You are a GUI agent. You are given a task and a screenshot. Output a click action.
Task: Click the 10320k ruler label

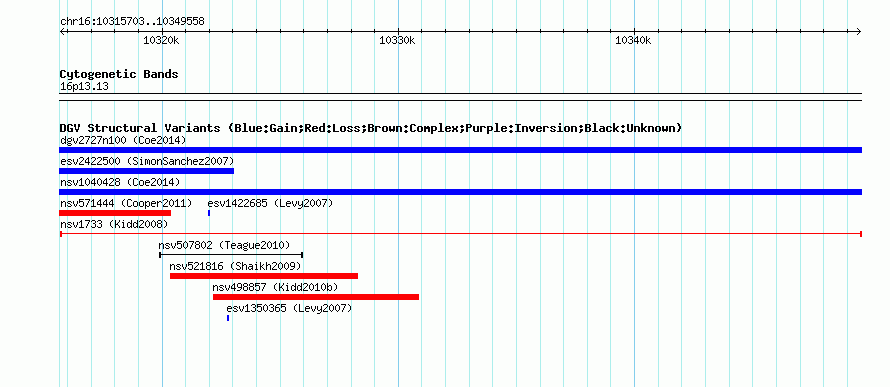[162, 41]
